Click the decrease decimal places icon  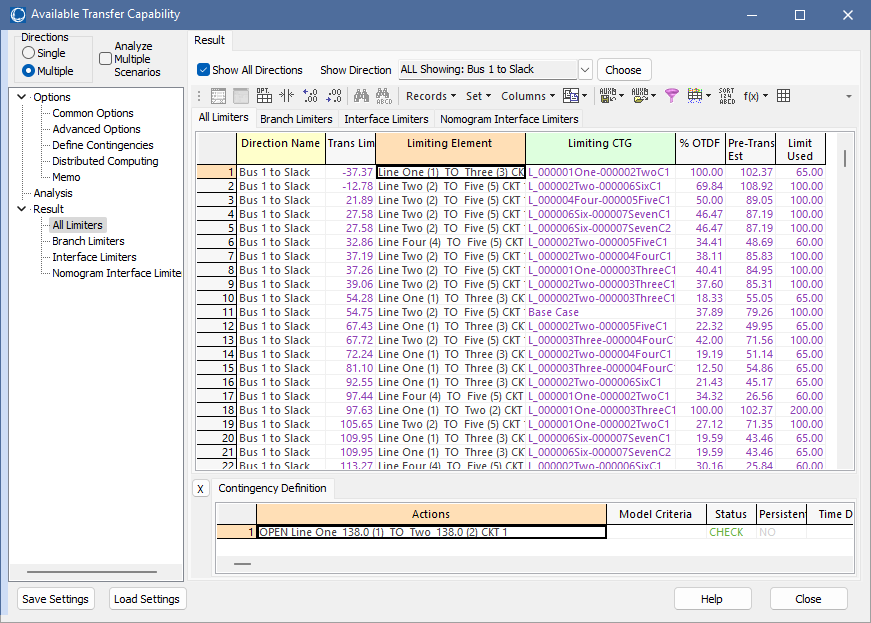[x=334, y=96]
